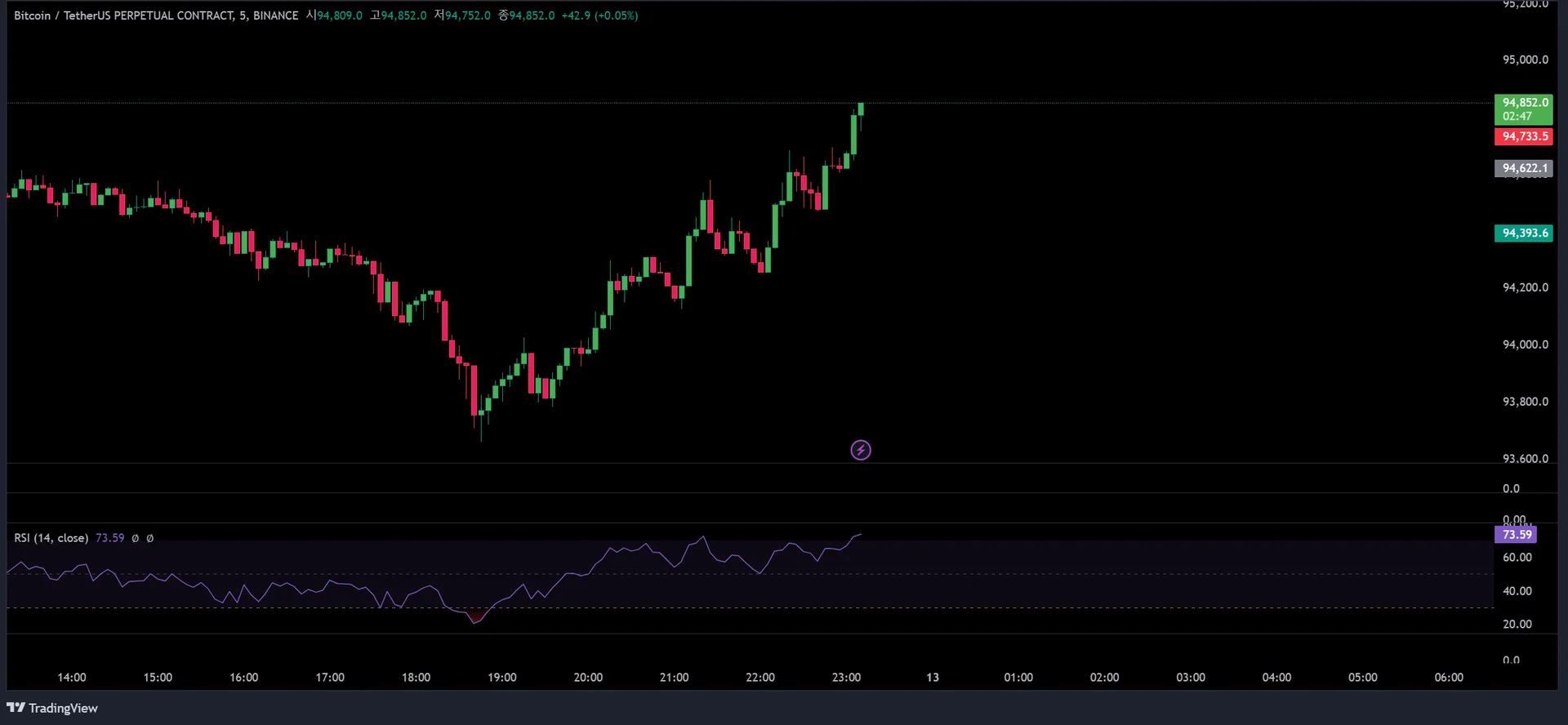1568x725 pixels.
Task: Click the date label 13 on time axis
Action: 933,678
